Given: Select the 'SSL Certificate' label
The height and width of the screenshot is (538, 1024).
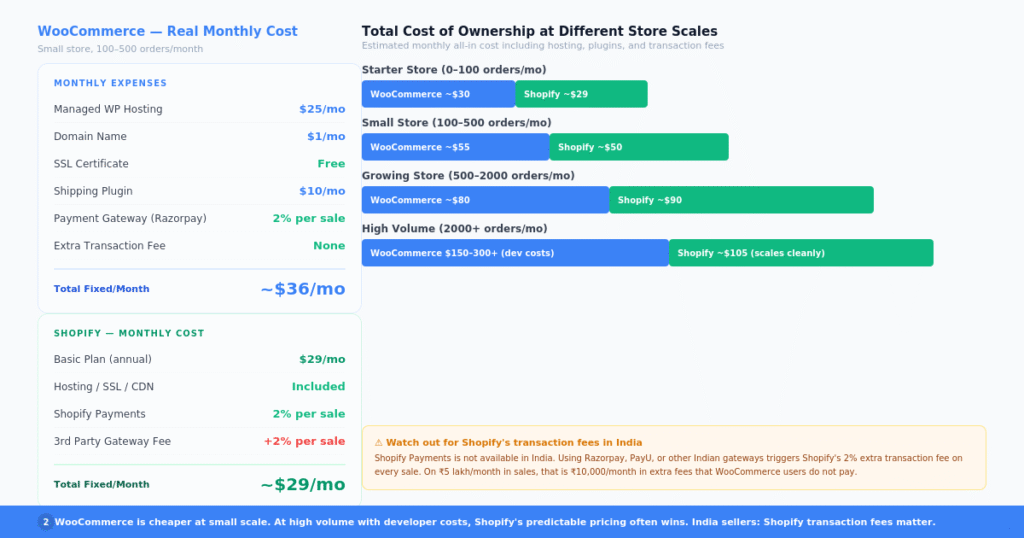Looking at the screenshot, I should click(x=91, y=164).
